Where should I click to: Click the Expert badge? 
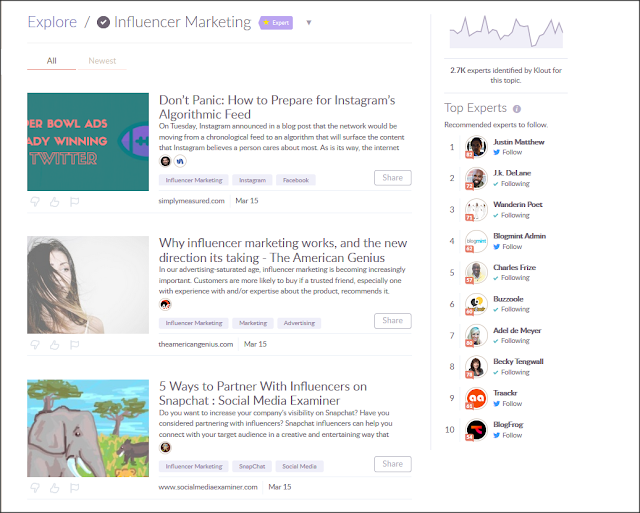pyautogui.click(x=276, y=23)
